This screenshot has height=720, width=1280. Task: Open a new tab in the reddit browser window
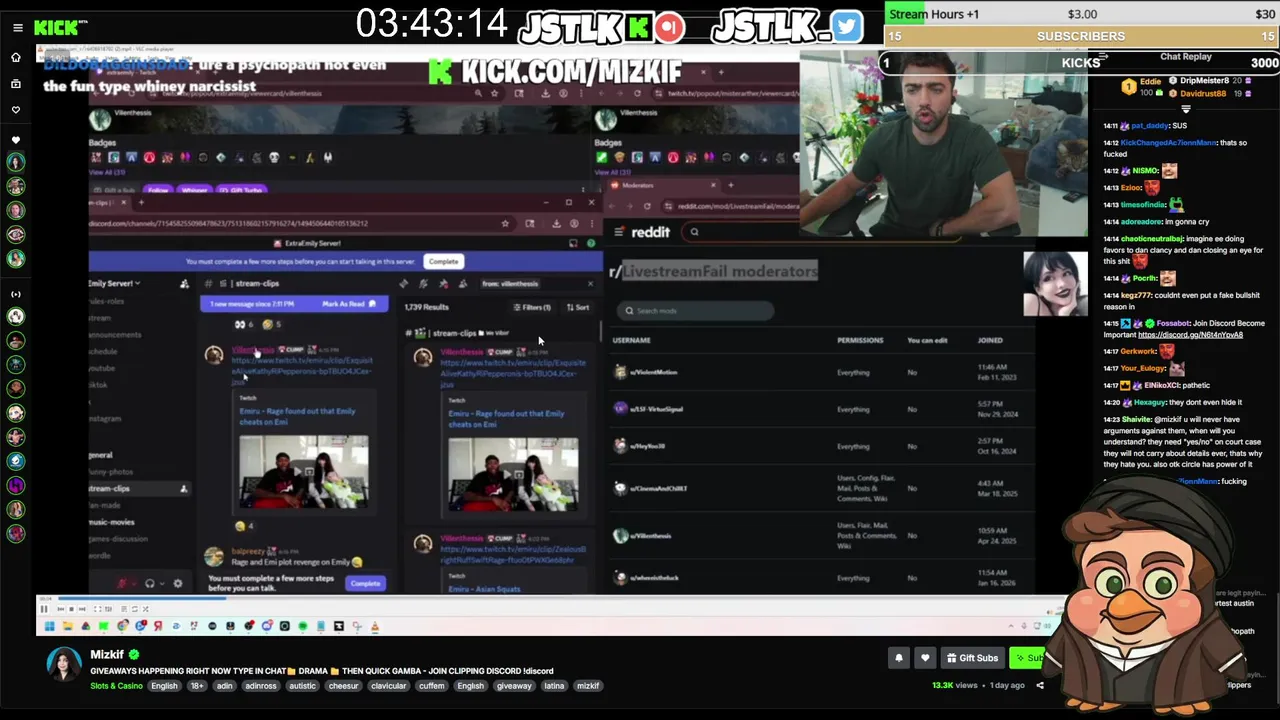click(x=730, y=185)
